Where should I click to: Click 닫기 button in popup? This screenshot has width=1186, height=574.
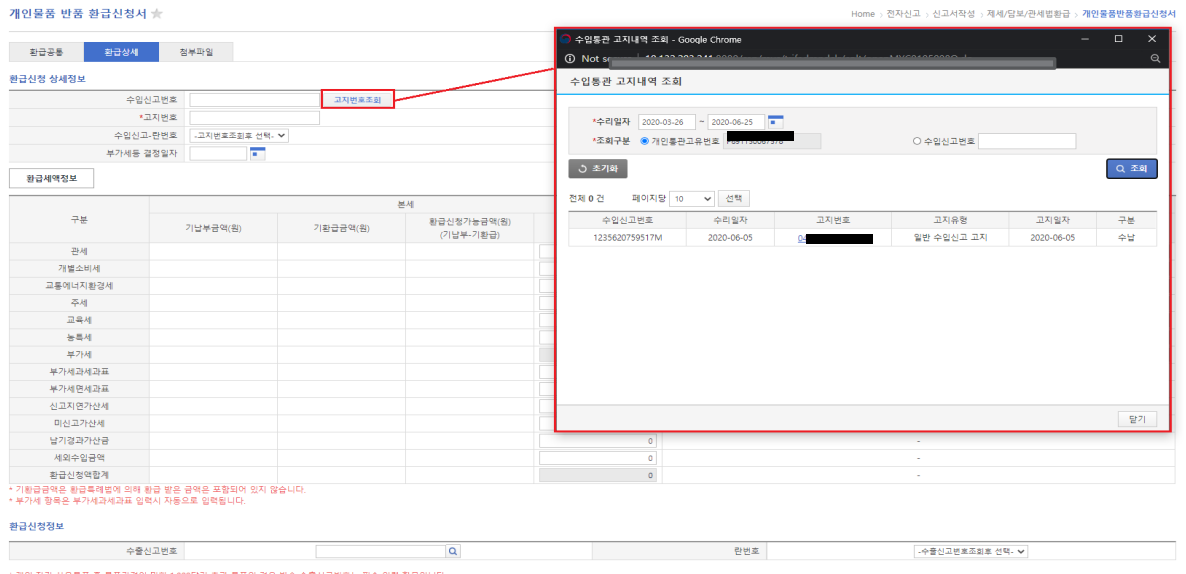tap(1137, 418)
